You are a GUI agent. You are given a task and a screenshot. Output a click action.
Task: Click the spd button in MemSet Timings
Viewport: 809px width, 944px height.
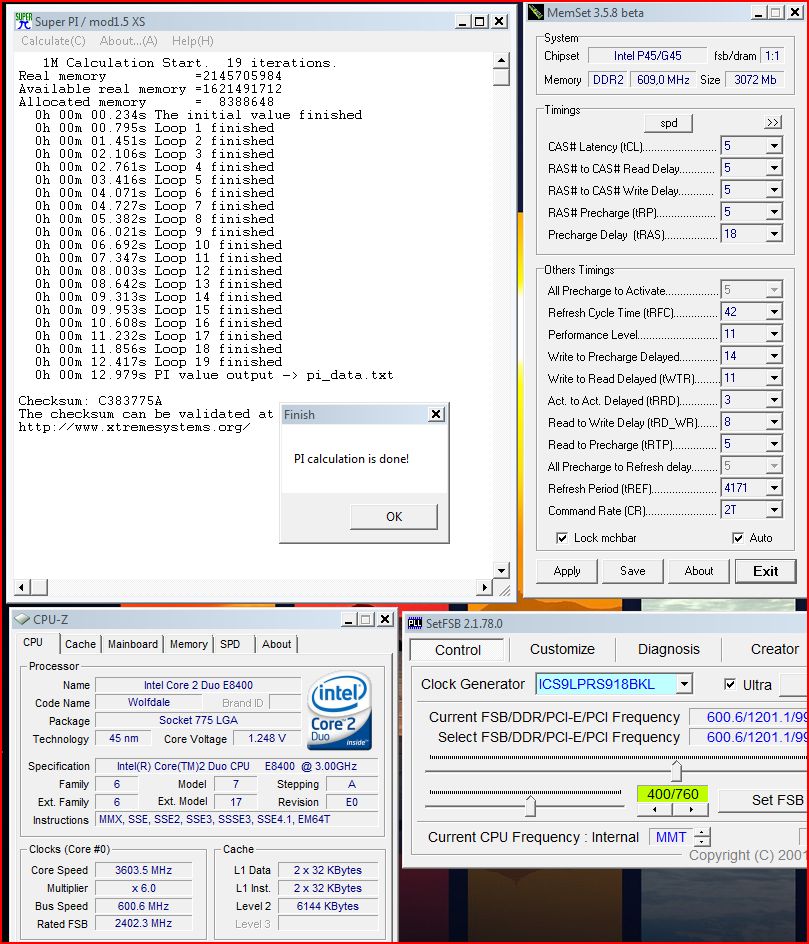pos(669,123)
